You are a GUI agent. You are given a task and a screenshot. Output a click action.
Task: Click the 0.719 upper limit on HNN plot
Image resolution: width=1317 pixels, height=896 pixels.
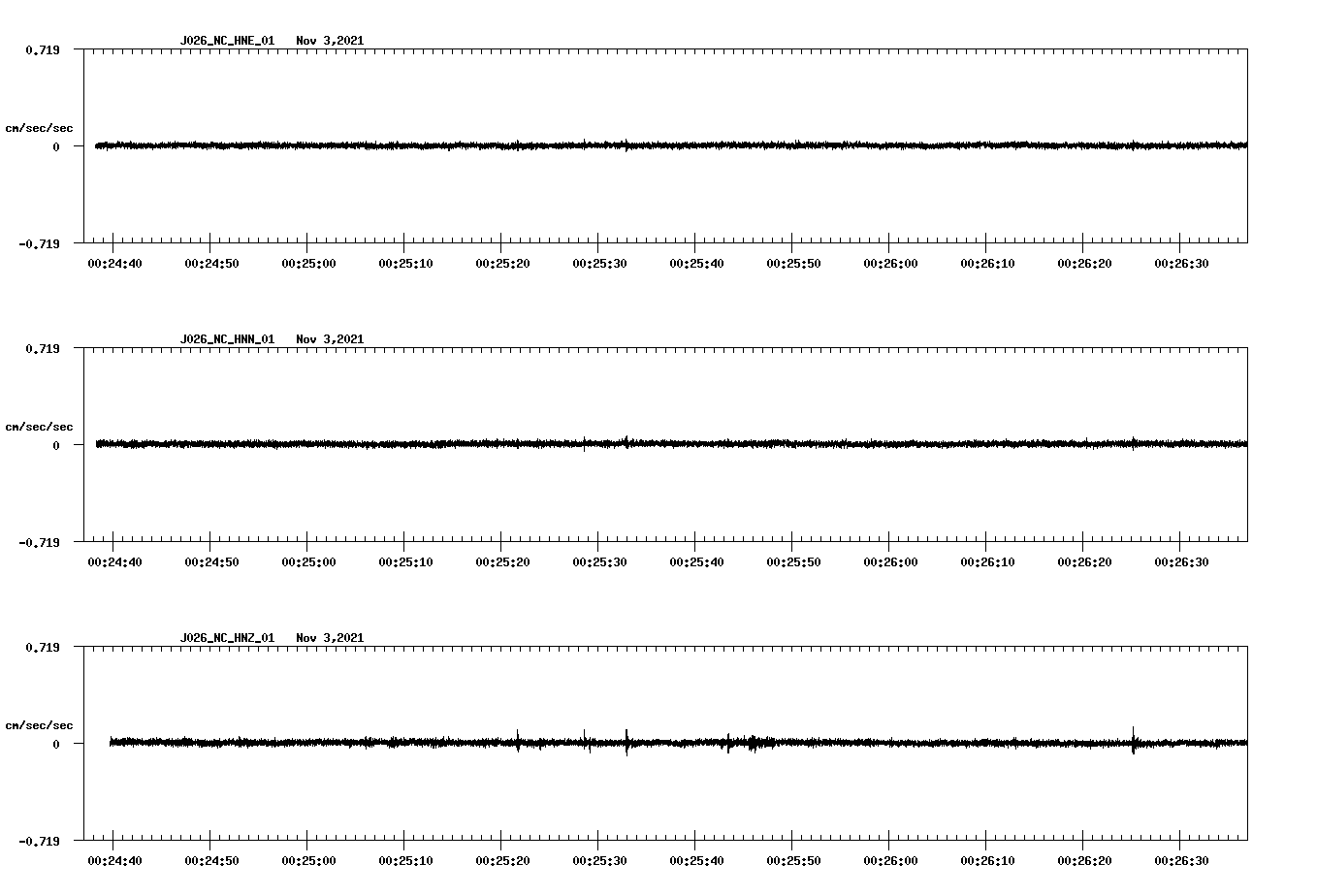pyautogui.click(x=42, y=348)
